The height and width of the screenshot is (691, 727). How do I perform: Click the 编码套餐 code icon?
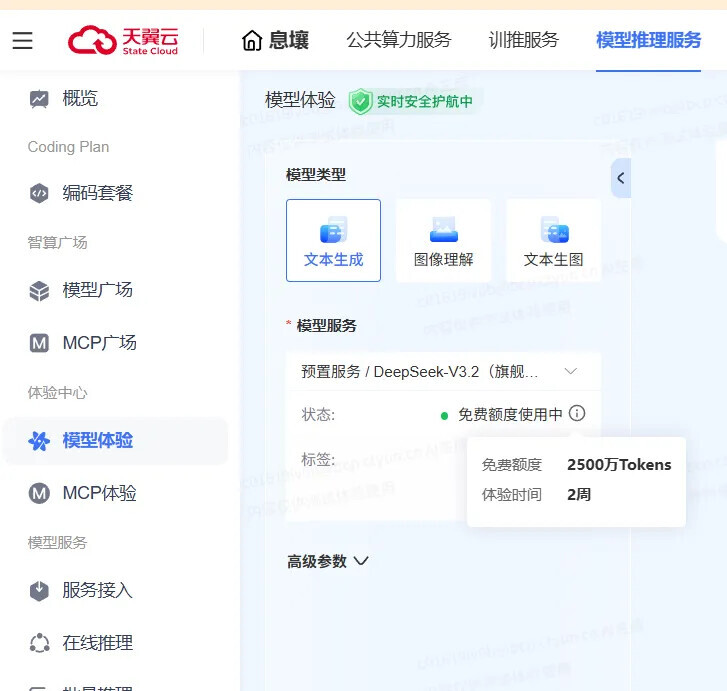(x=39, y=194)
